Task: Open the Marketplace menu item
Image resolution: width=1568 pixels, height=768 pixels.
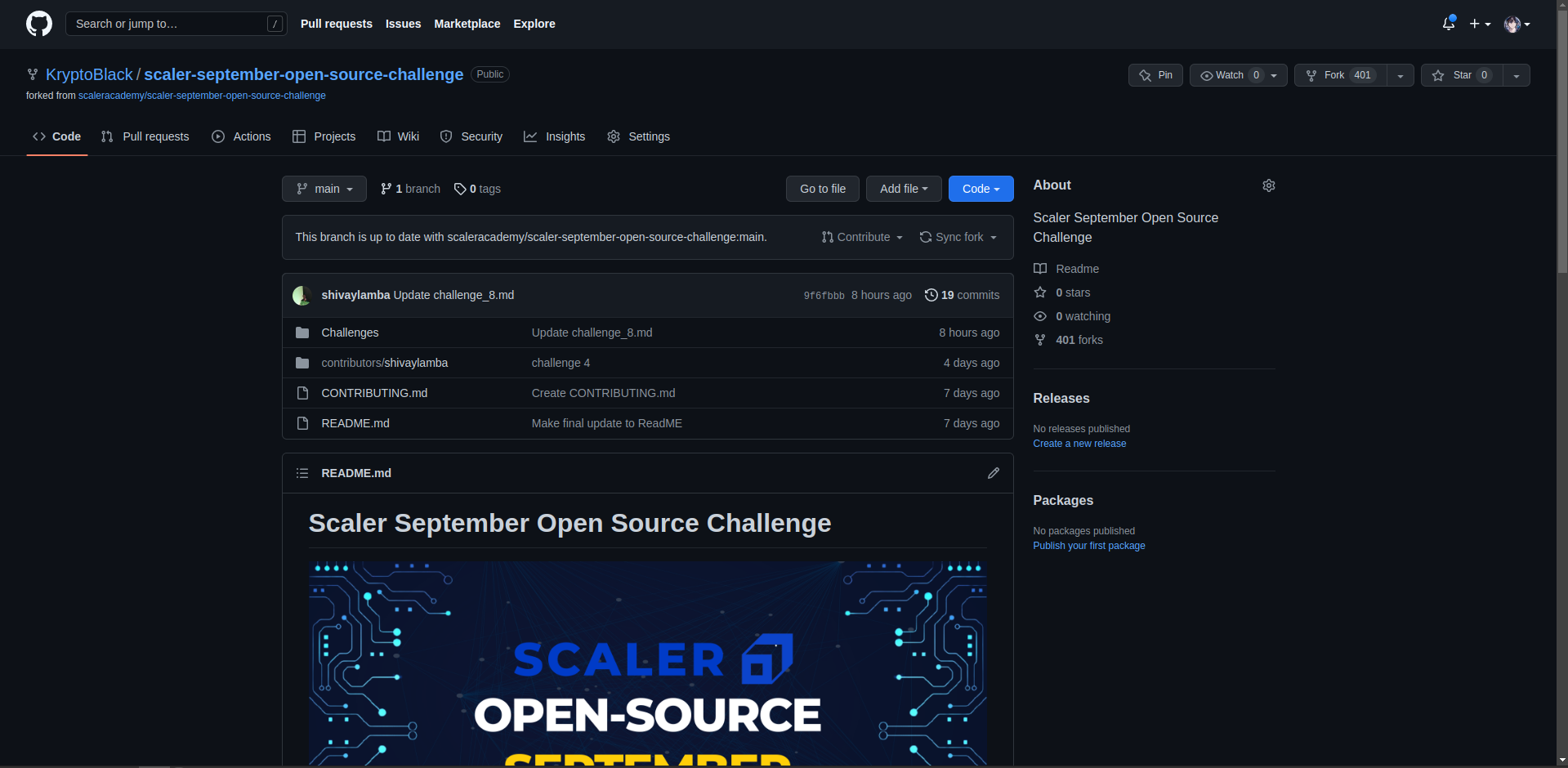Action: tap(467, 24)
